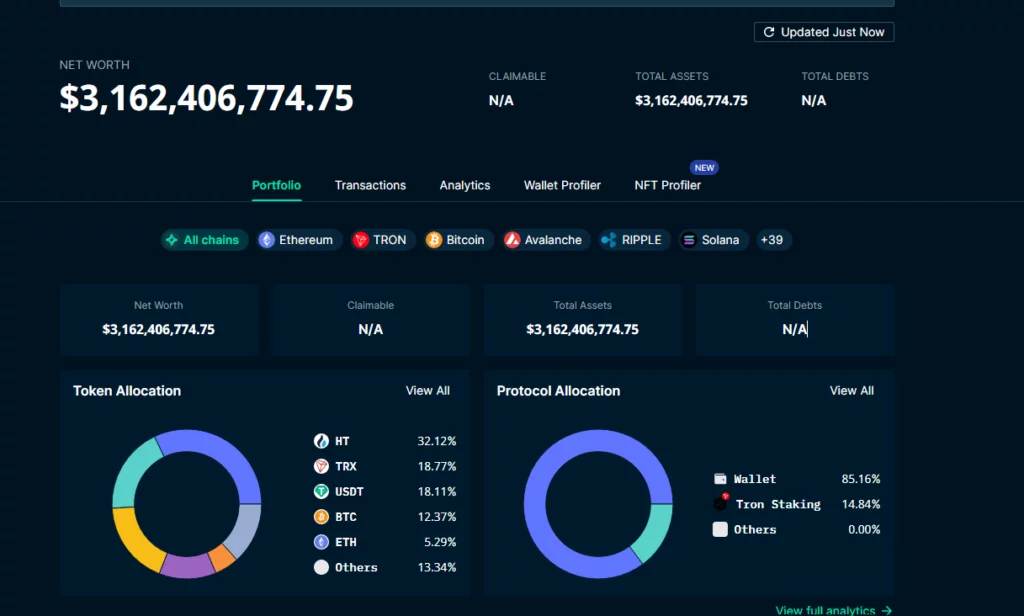Image resolution: width=1024 pixels, height=616 pixels.
Task: Open View All in Token Allocation
Action: 427,391
